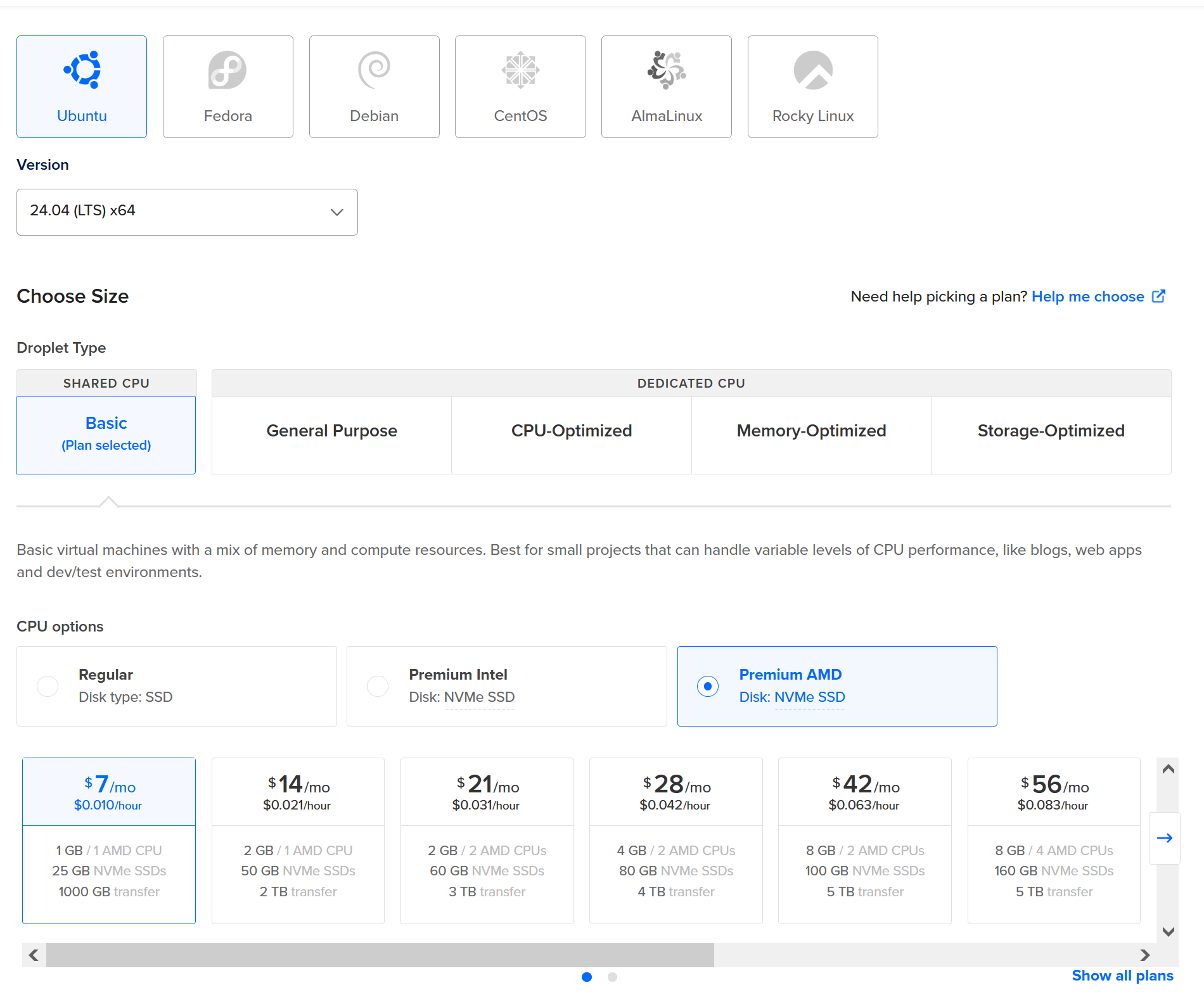The width and height of the screenshot is (1204, 997).
Task: Click the SHARED CPU header
Action: (106, 383)
